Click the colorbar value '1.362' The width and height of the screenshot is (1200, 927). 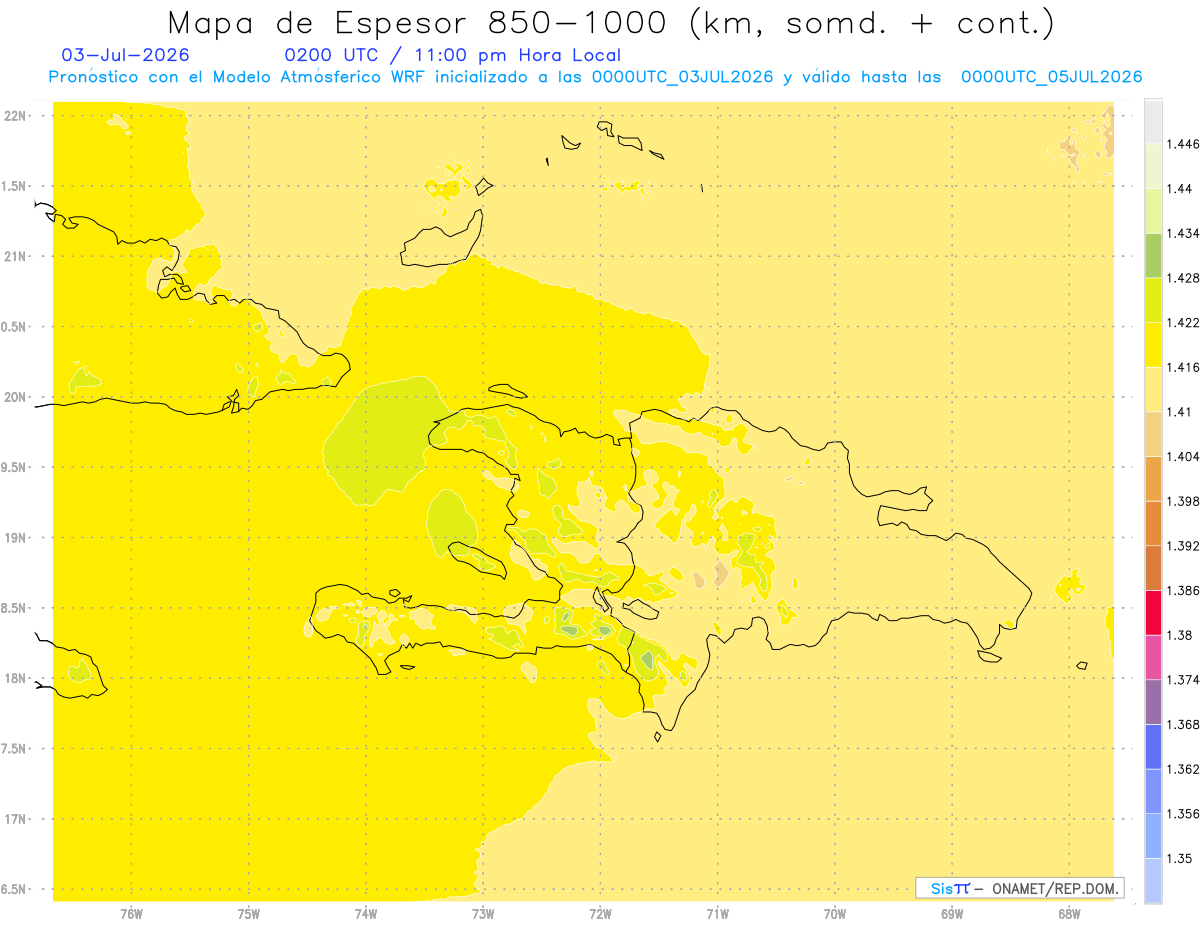(1183, 769)
